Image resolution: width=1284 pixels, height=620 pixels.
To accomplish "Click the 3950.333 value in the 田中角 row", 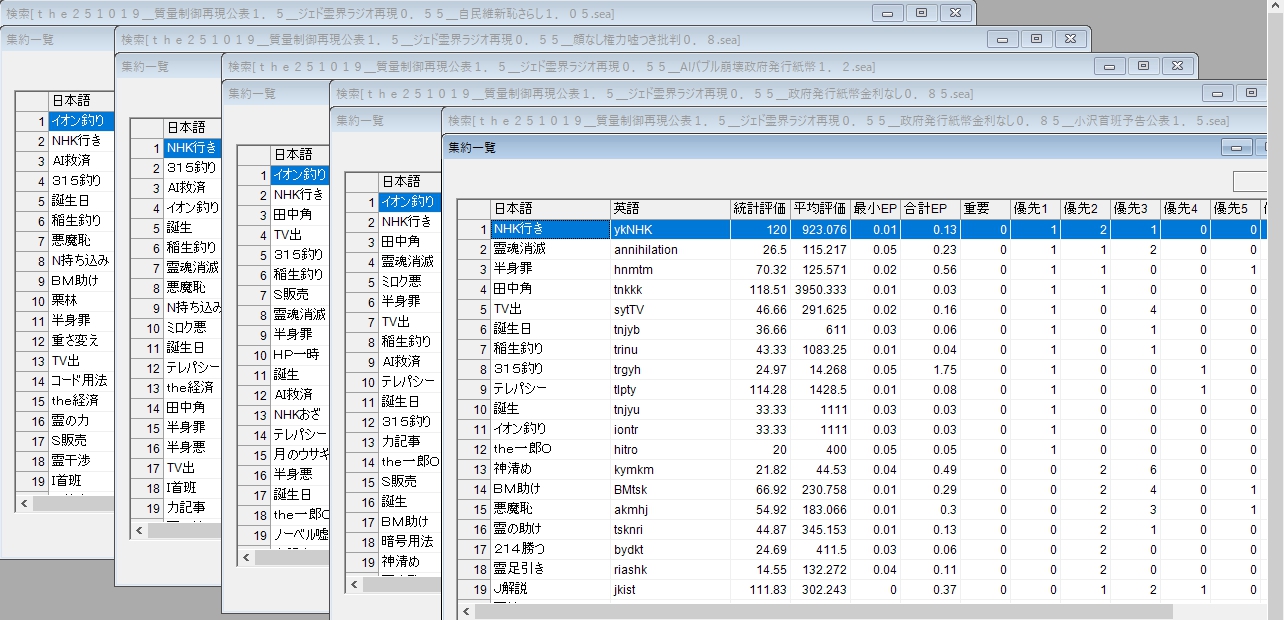I will point(820,289).
